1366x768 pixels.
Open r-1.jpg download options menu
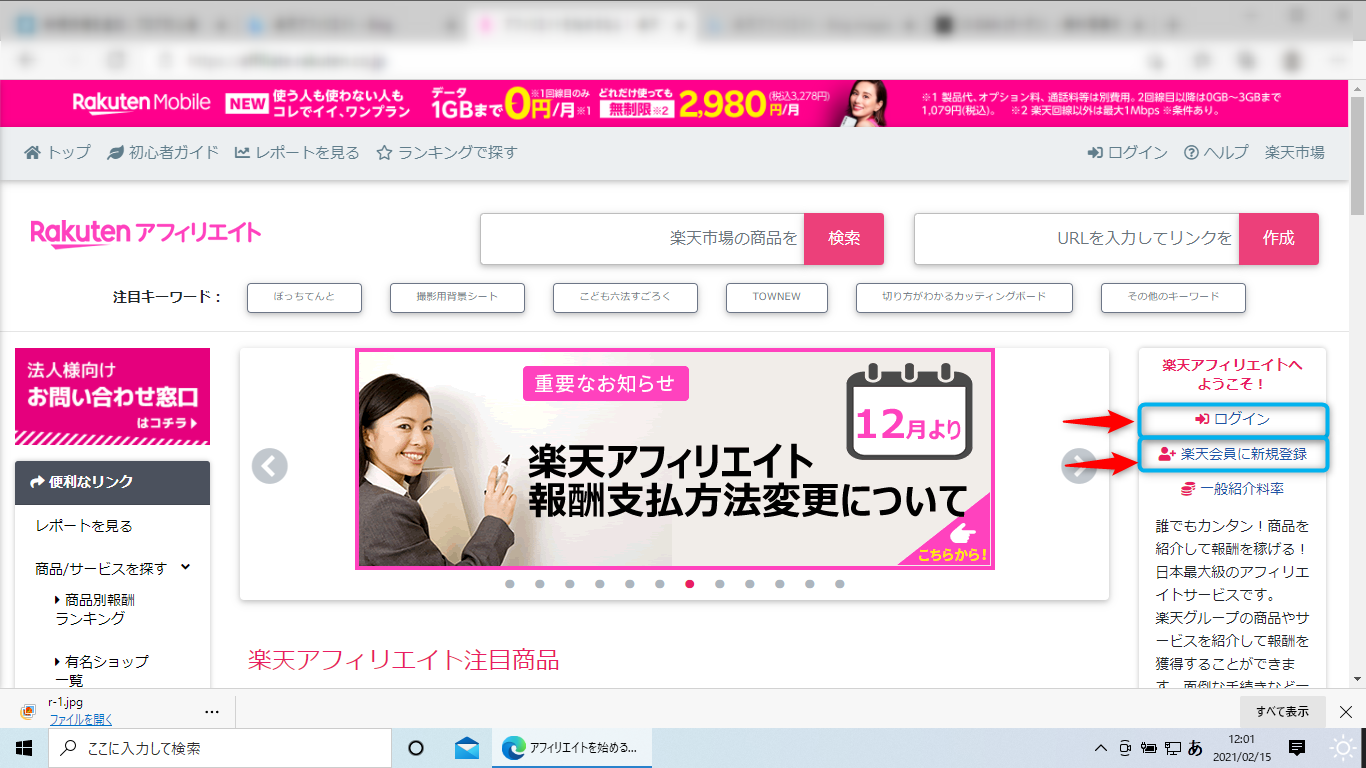tap(211, 711)
